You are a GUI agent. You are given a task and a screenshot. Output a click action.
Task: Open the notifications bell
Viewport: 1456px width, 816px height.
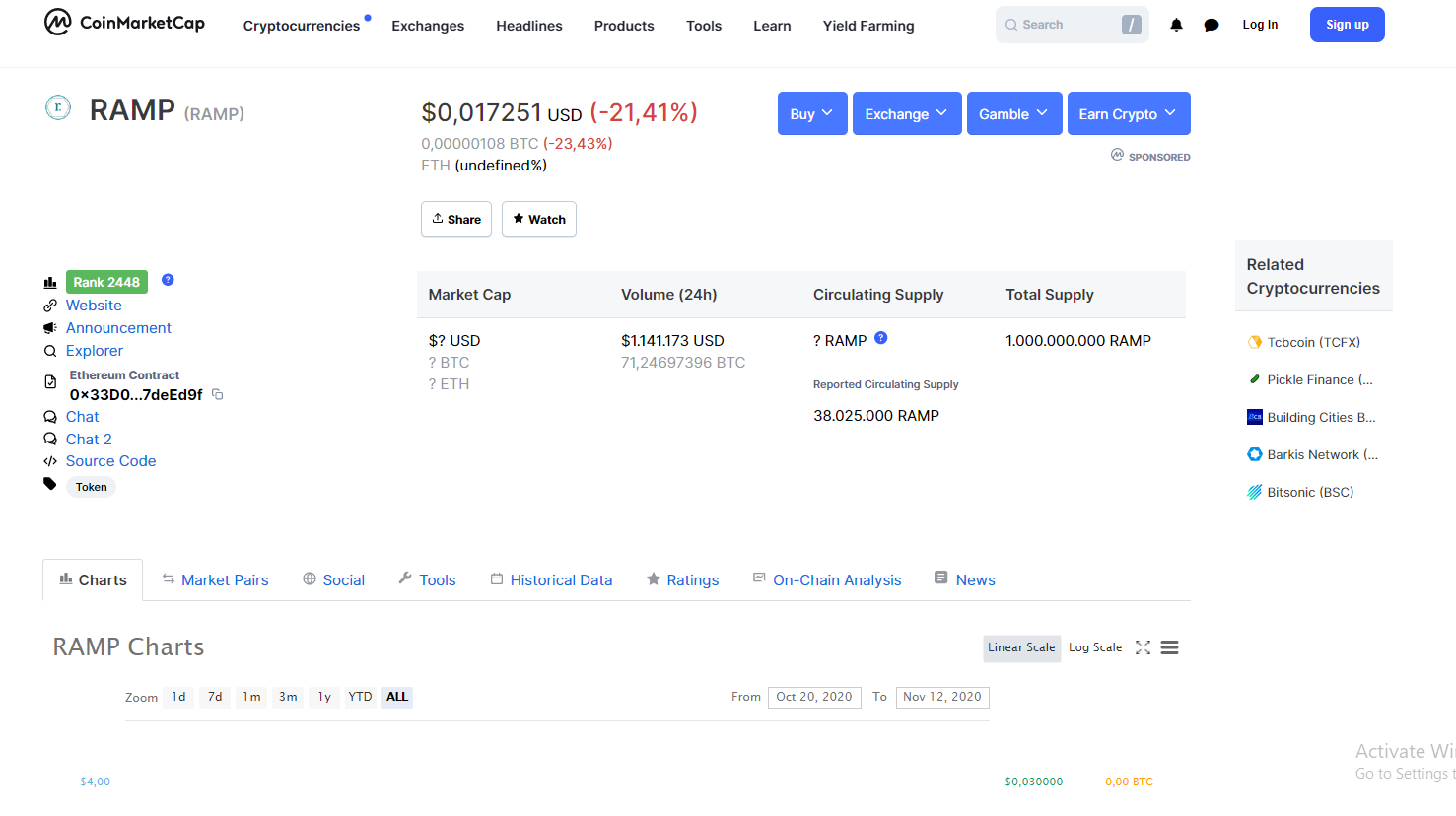(1176, 25)
